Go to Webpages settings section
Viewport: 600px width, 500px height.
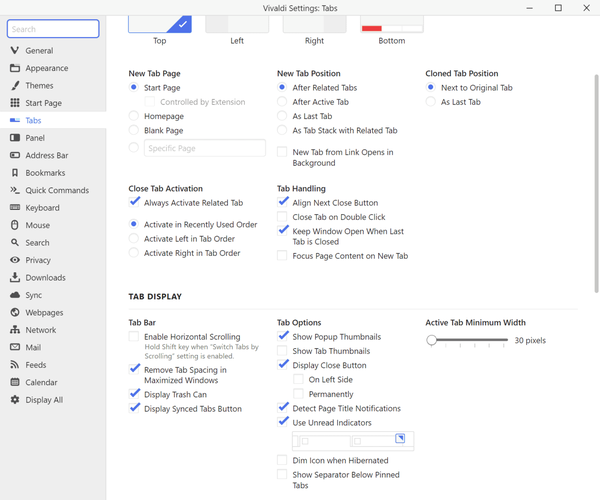click(x=45, y=312)
